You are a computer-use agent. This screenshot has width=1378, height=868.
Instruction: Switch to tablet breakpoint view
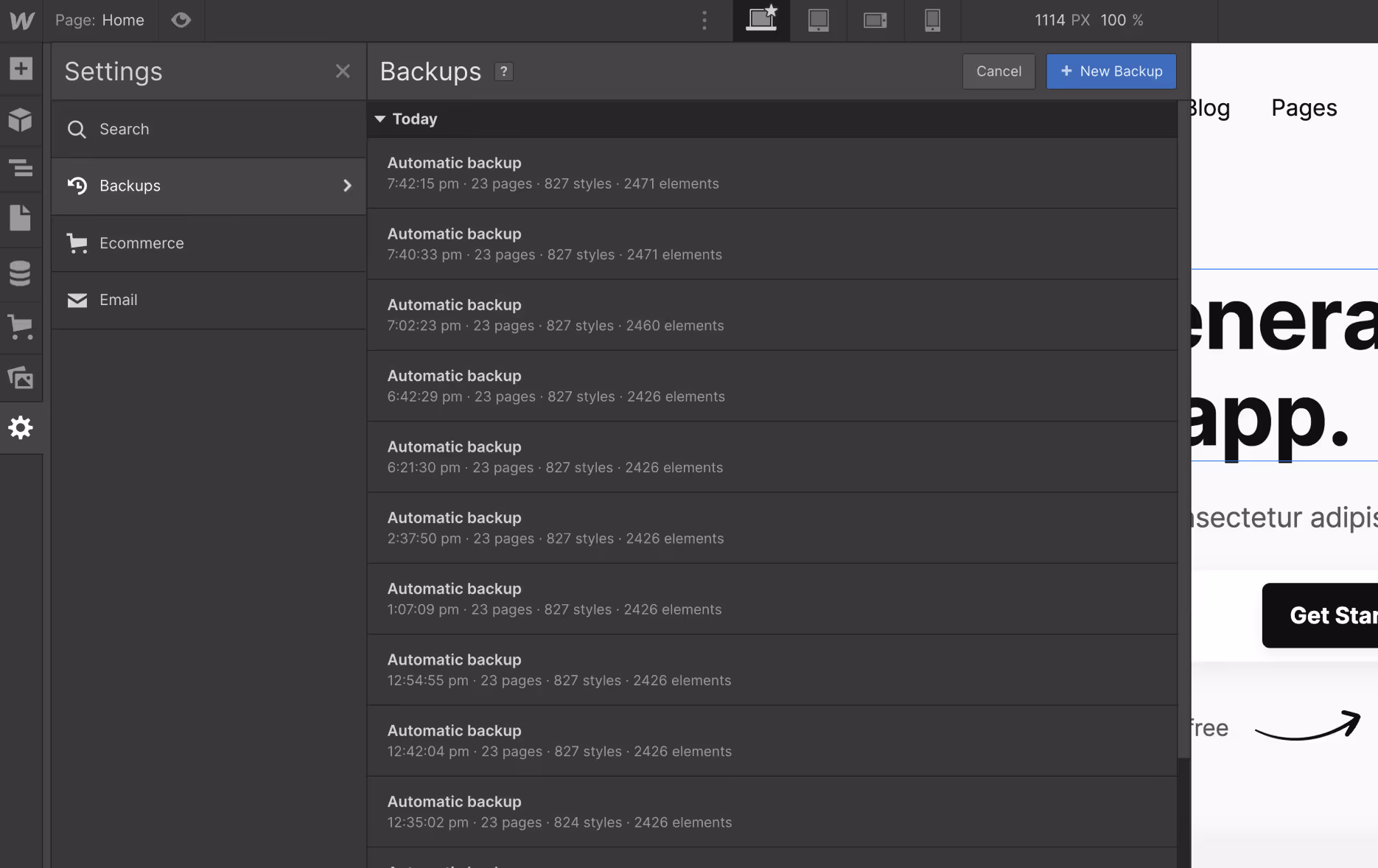(x=818, y=20)
